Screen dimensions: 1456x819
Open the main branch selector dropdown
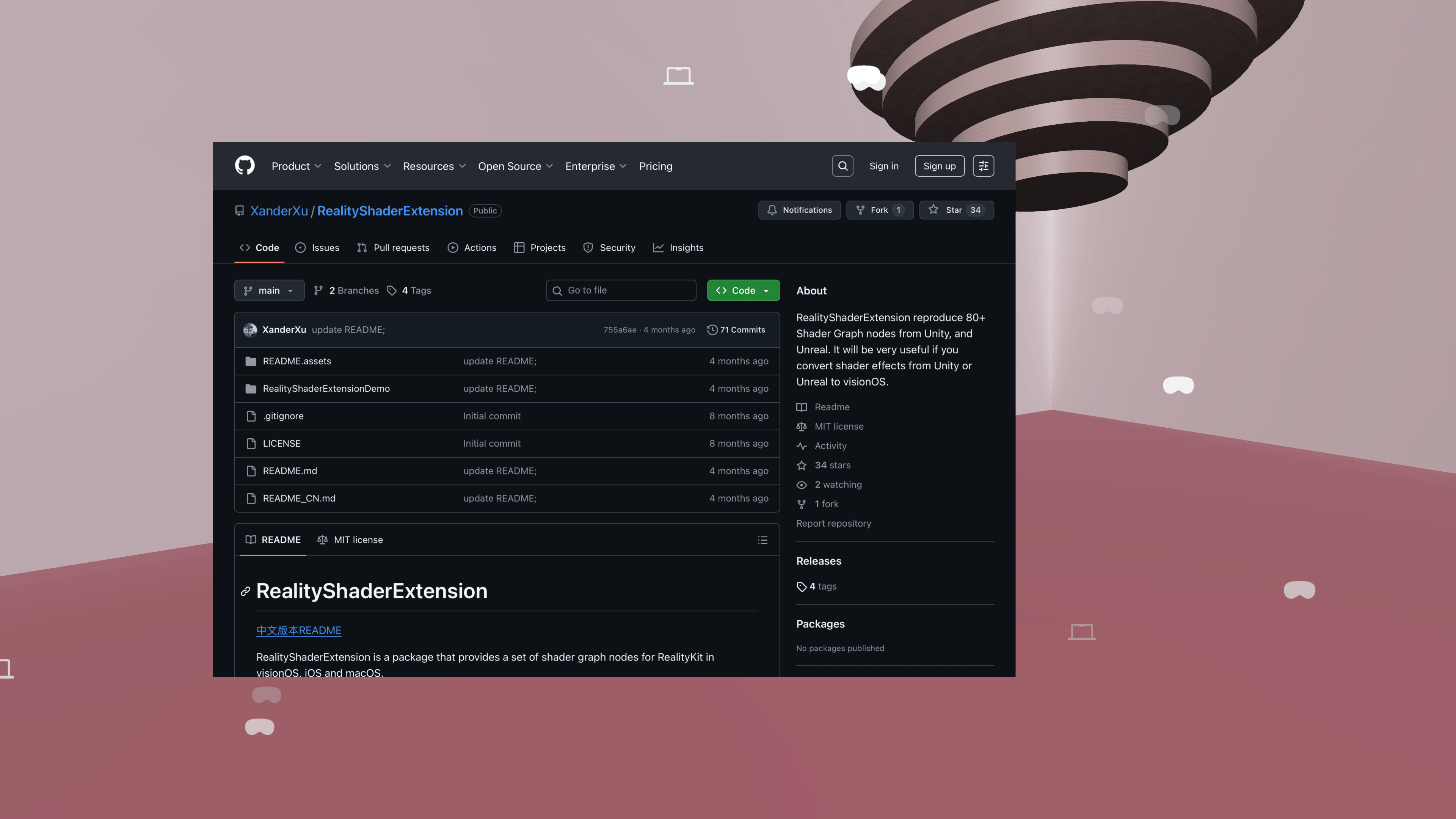269,290
